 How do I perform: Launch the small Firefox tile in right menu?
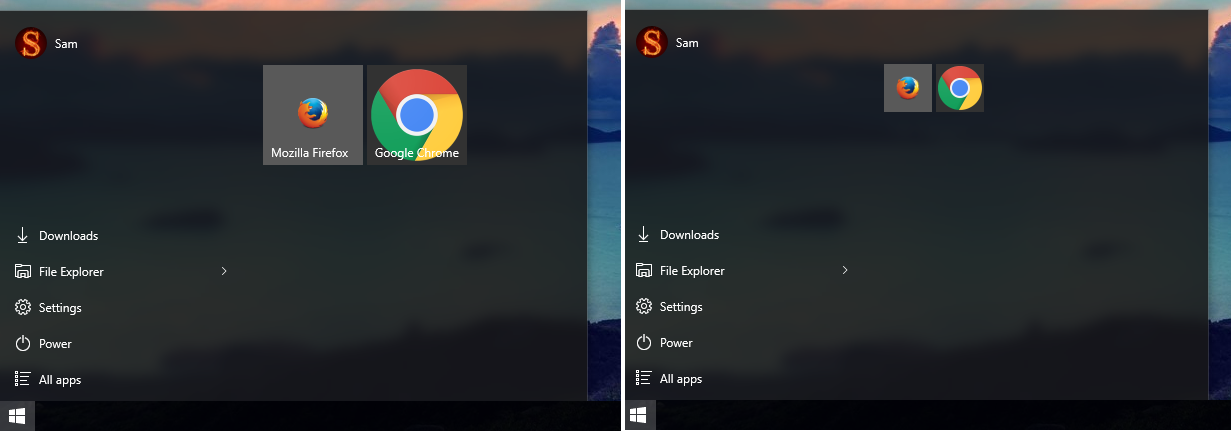908,88
